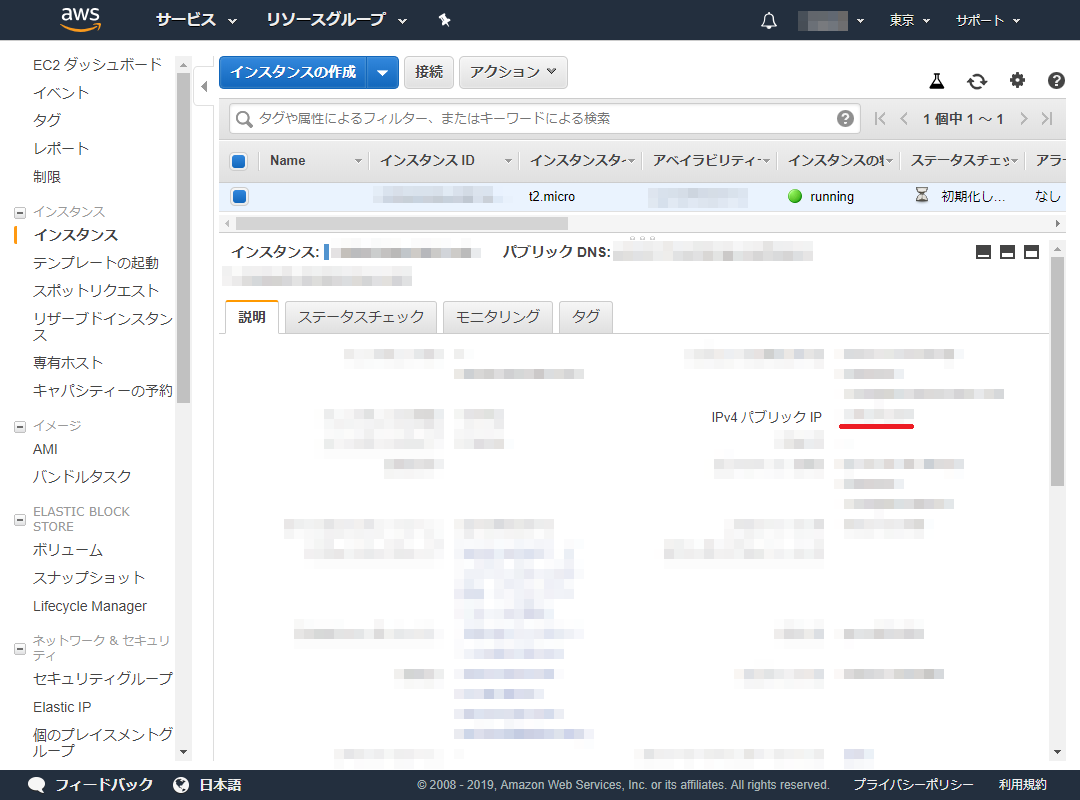Click the search filter help icon

click(845, 119)
